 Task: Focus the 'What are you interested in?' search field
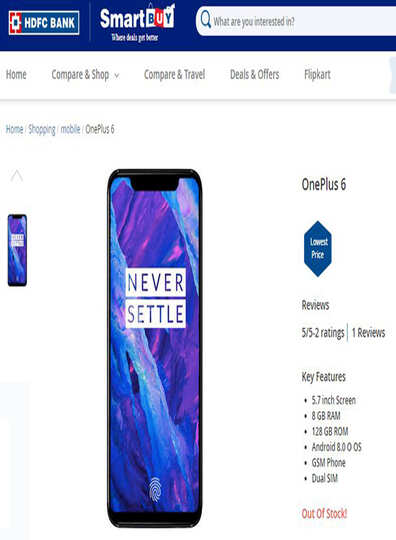pos(296,21)
